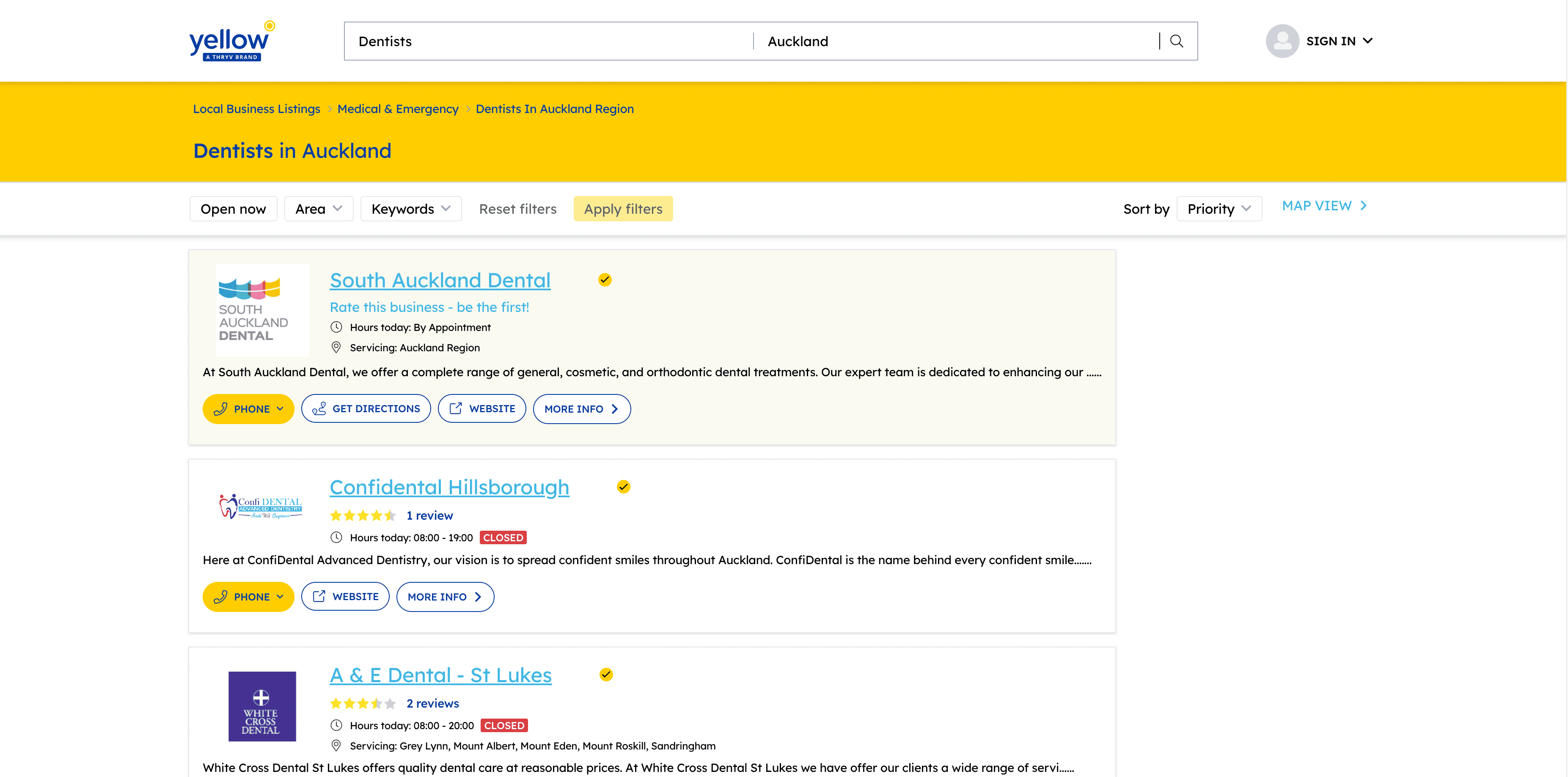Screen dimensions: 1568x777
Task: Click South Auckland Dental verified badge
Action: tap(605, 279)
